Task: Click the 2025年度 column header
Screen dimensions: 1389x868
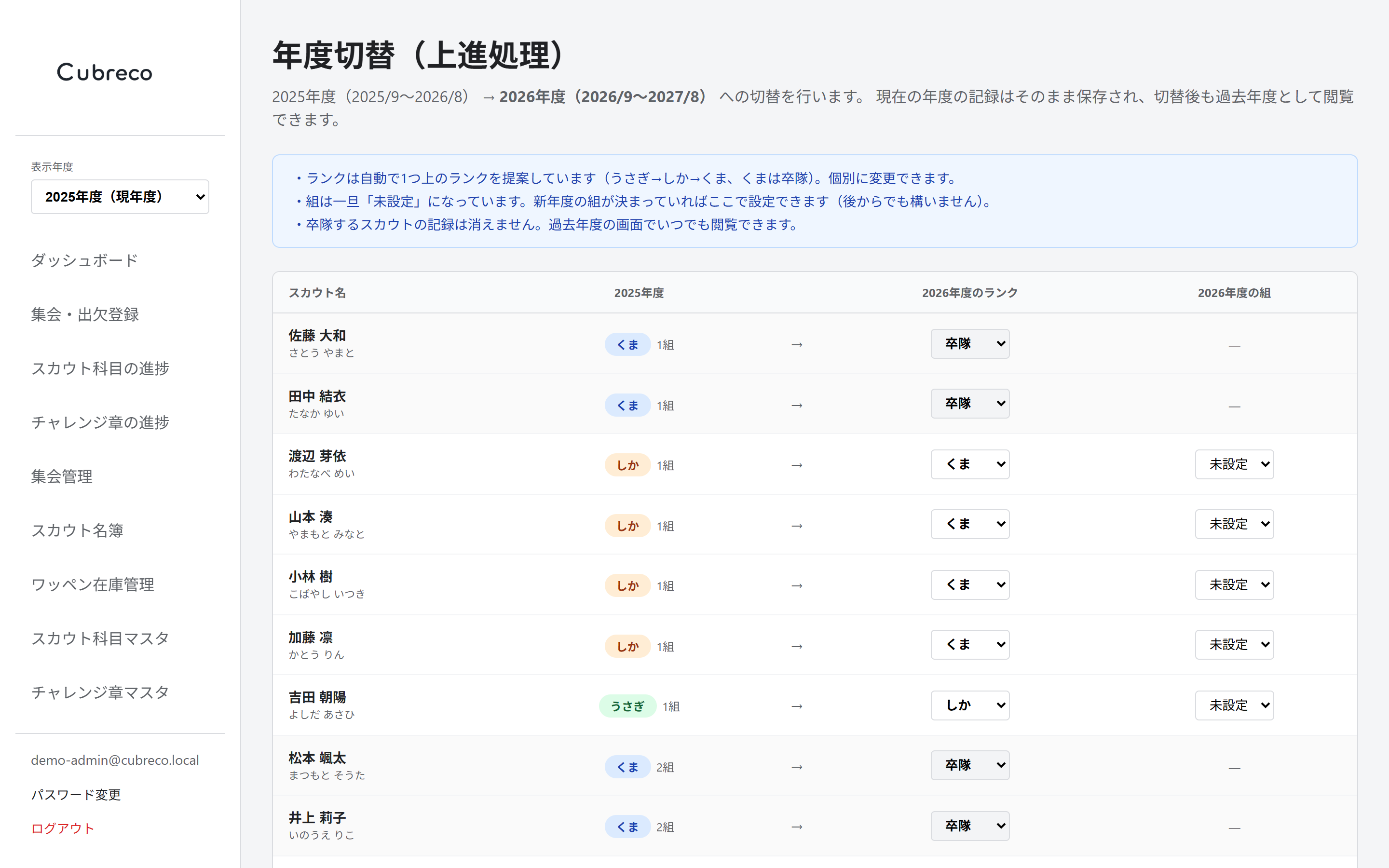Action: point(639,293)
